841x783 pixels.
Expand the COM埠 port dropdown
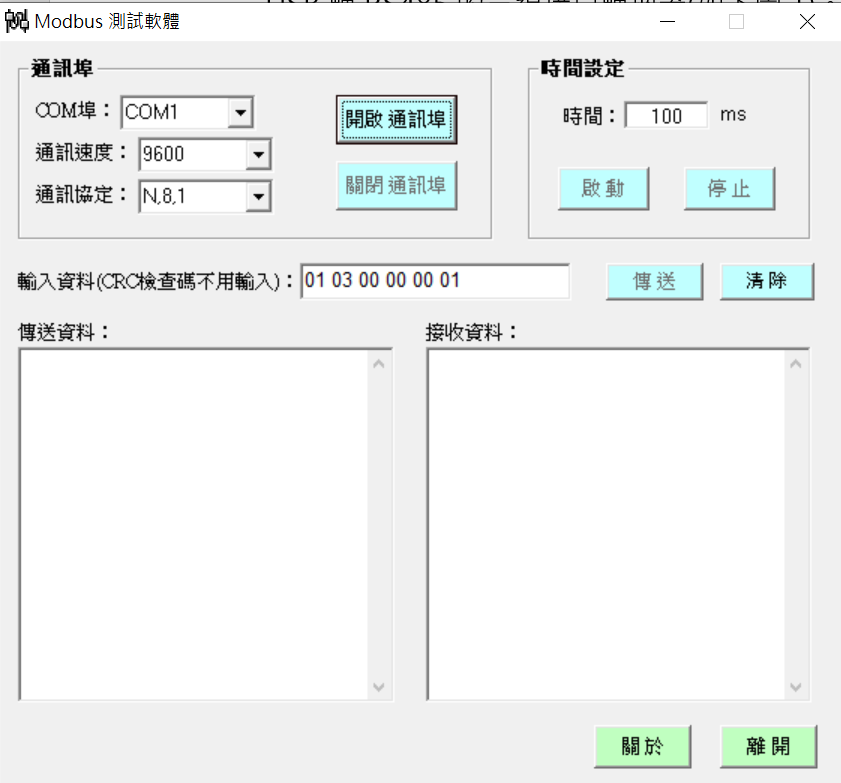pyautogui.click(x=240, y=113)
